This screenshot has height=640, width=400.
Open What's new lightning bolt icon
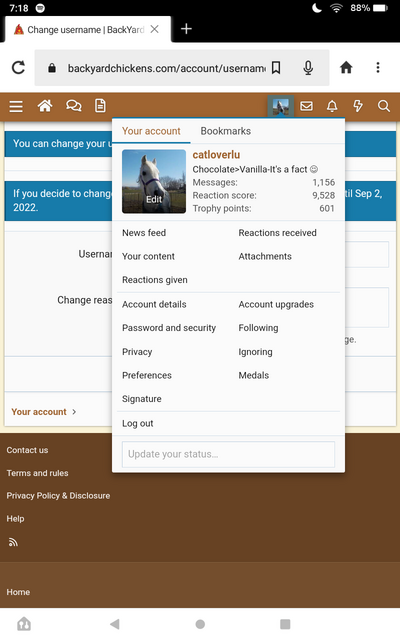click(x=358, y=107)
